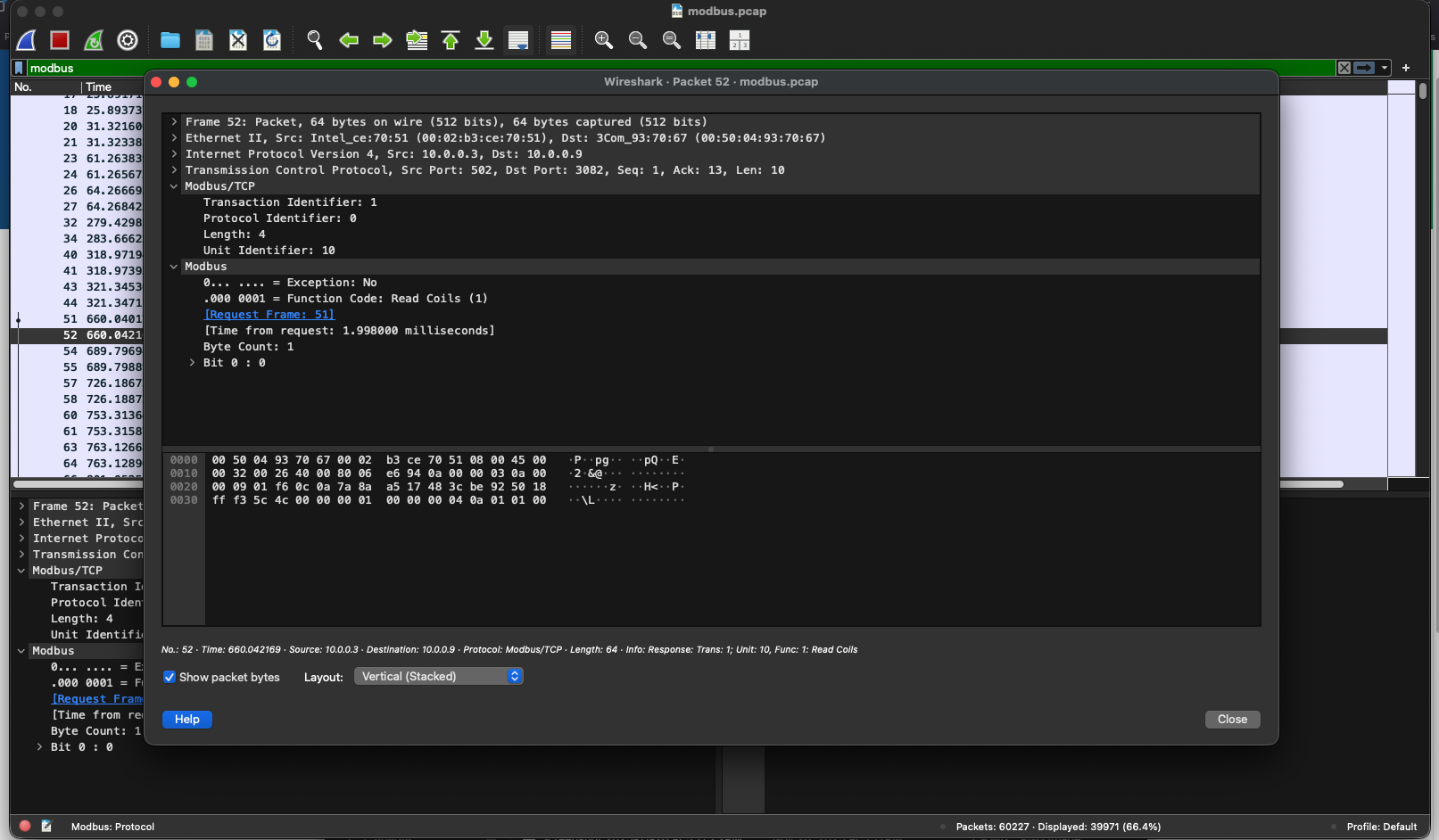The height and width of the screenshot is (840, 1439).
Task: Jump to first packet using up-arrow icon
Action: [451, 40]
